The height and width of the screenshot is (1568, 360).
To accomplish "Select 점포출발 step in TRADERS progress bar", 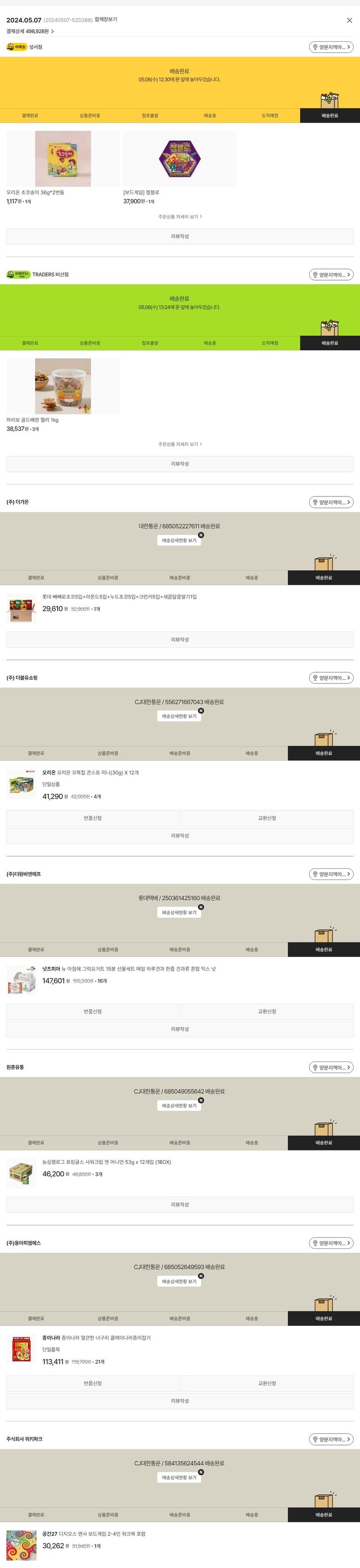I will [150, 343].
